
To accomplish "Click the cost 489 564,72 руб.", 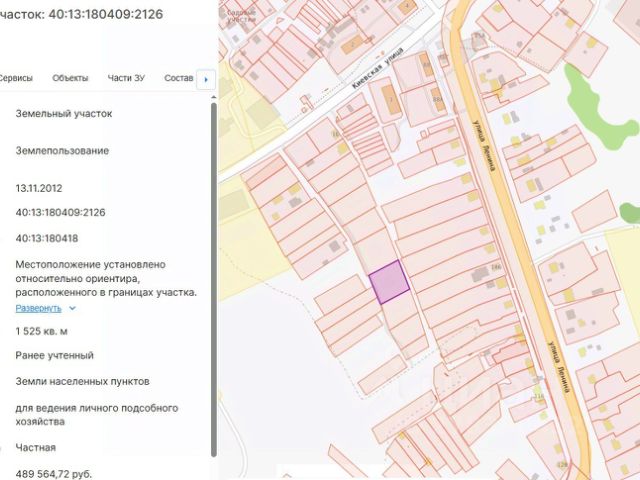I will 53,474.
